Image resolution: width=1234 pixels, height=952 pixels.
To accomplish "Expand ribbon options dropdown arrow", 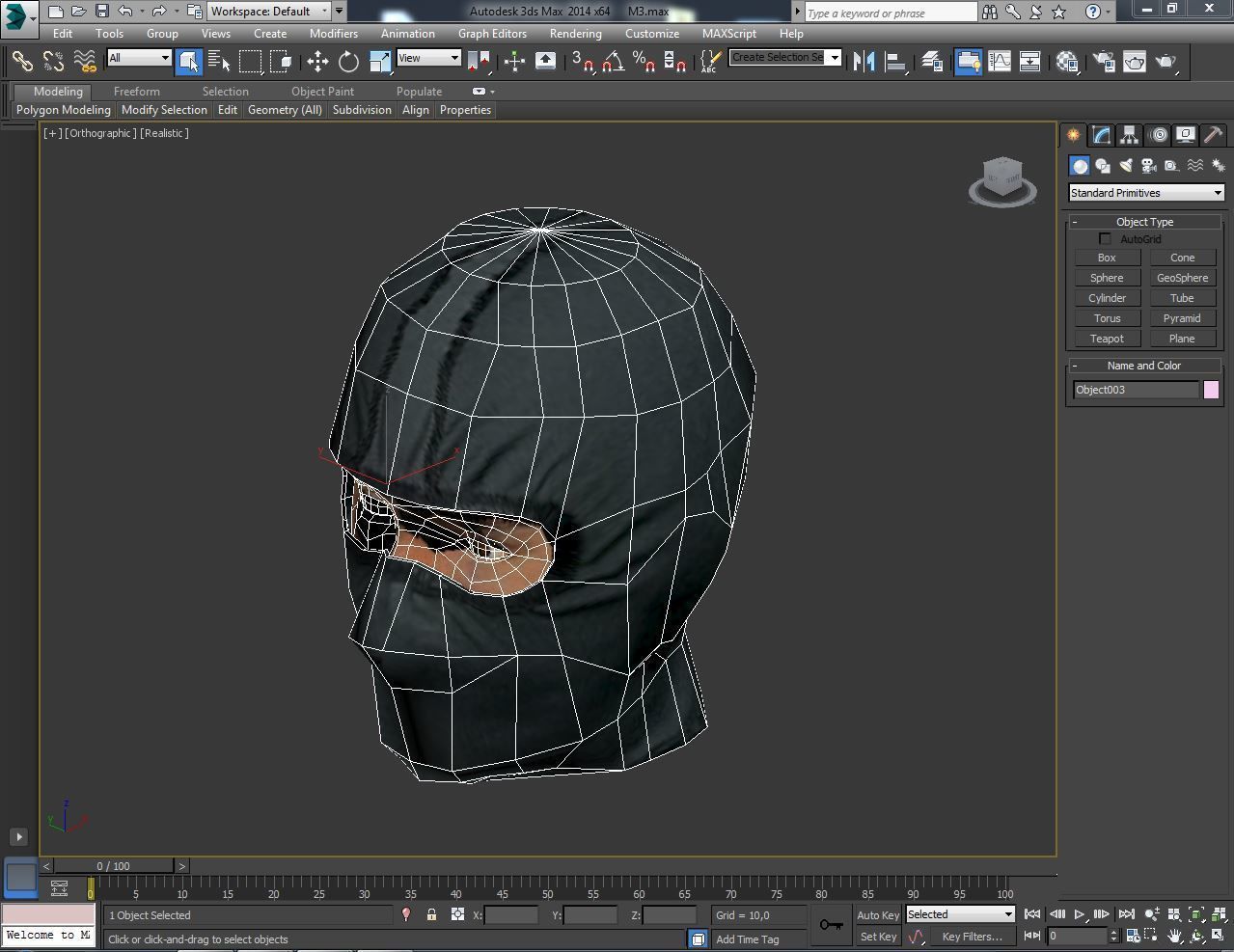I will pyautogui.click(x=492, y=92).
